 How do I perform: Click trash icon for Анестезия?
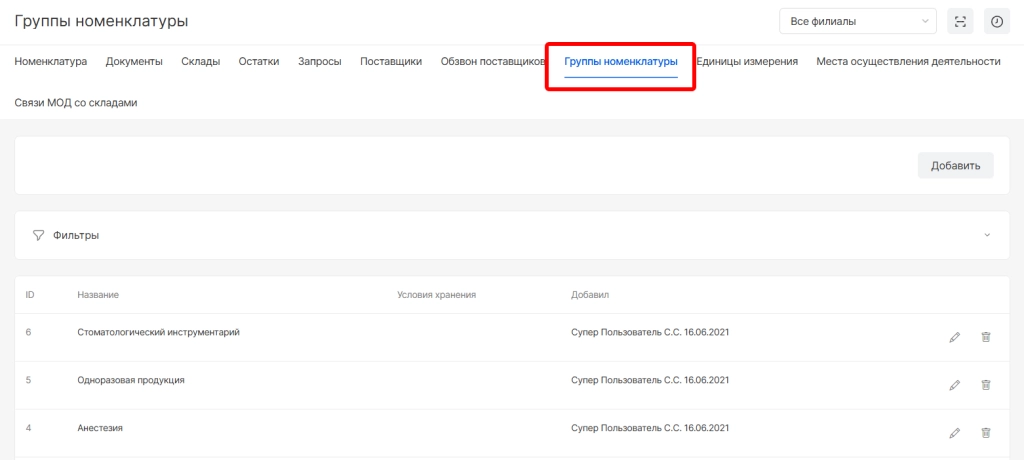click(x=985, y=433)
